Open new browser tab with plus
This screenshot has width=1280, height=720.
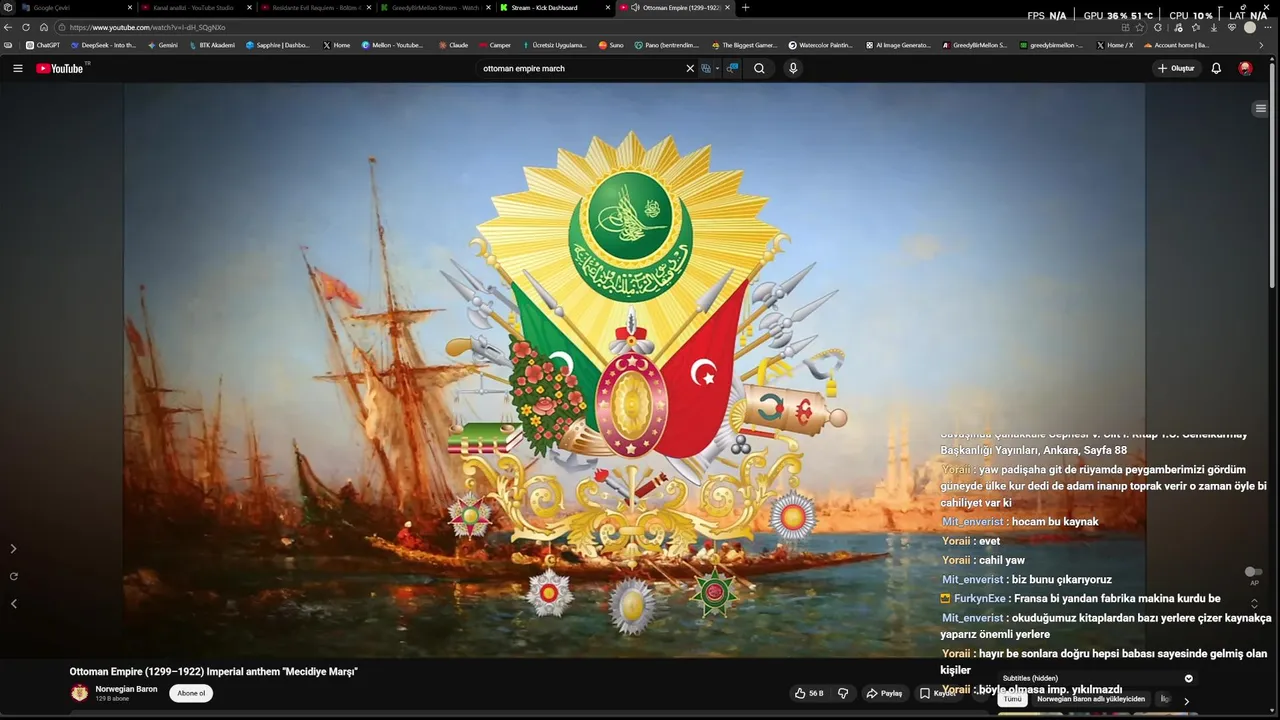[x=745, y=7]
